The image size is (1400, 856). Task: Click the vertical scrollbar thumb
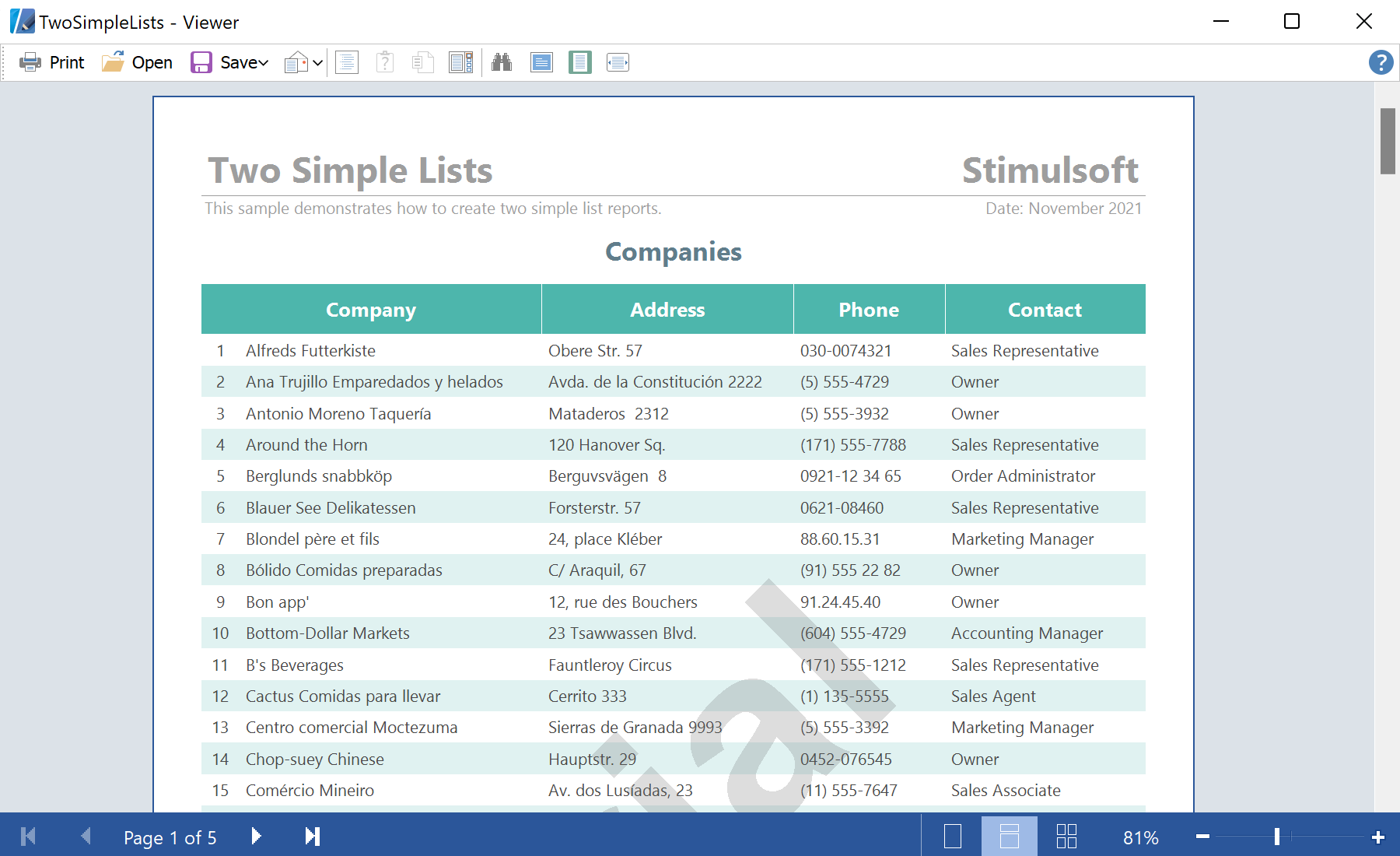coord(1388,141)
